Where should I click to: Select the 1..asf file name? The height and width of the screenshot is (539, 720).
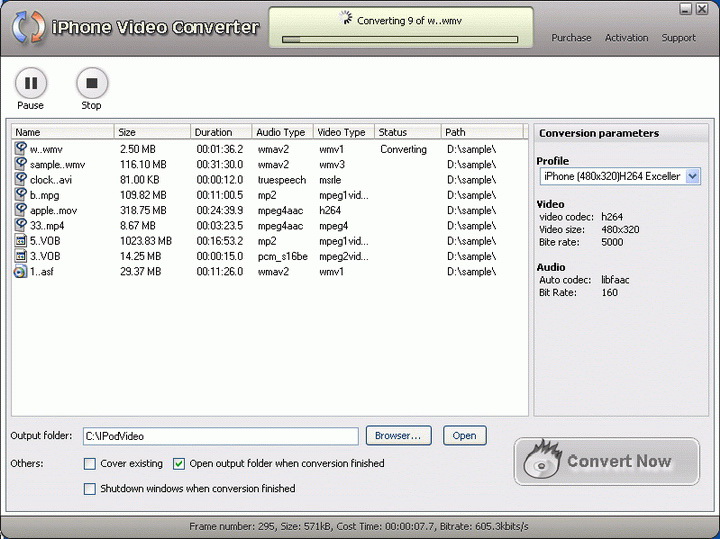(42, 272)
